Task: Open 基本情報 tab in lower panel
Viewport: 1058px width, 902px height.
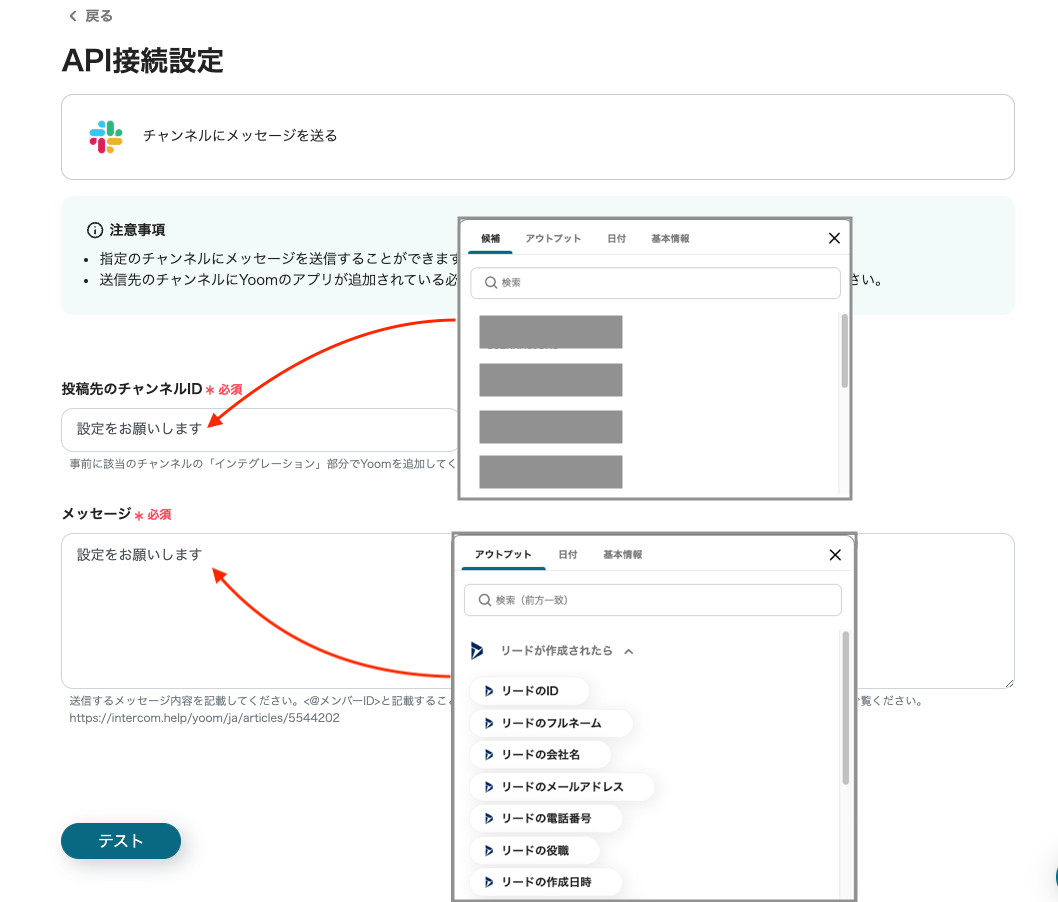Action: 622,555
